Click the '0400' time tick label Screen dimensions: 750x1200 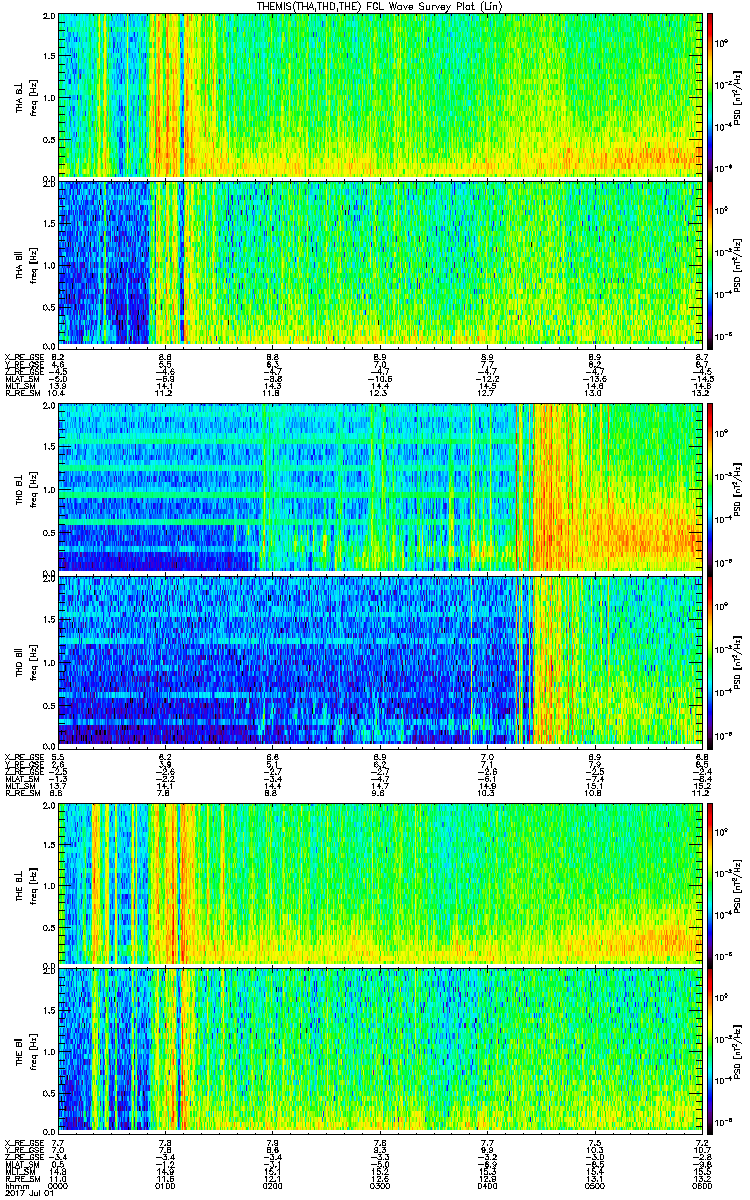coord(486,1187)
